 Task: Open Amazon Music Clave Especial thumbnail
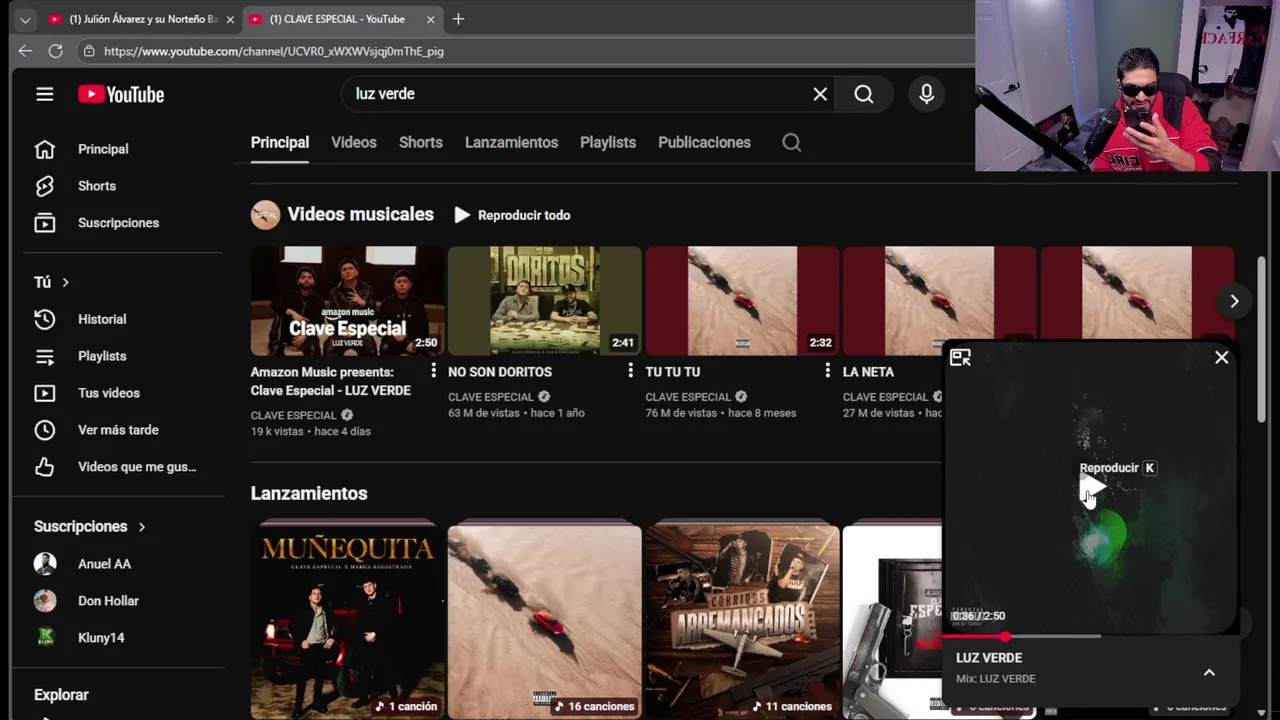tap(347, 301)
